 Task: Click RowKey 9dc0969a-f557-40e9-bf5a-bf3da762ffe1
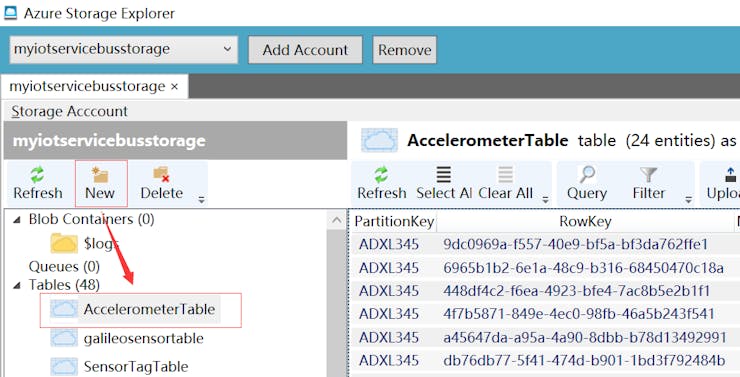(575, 244)
